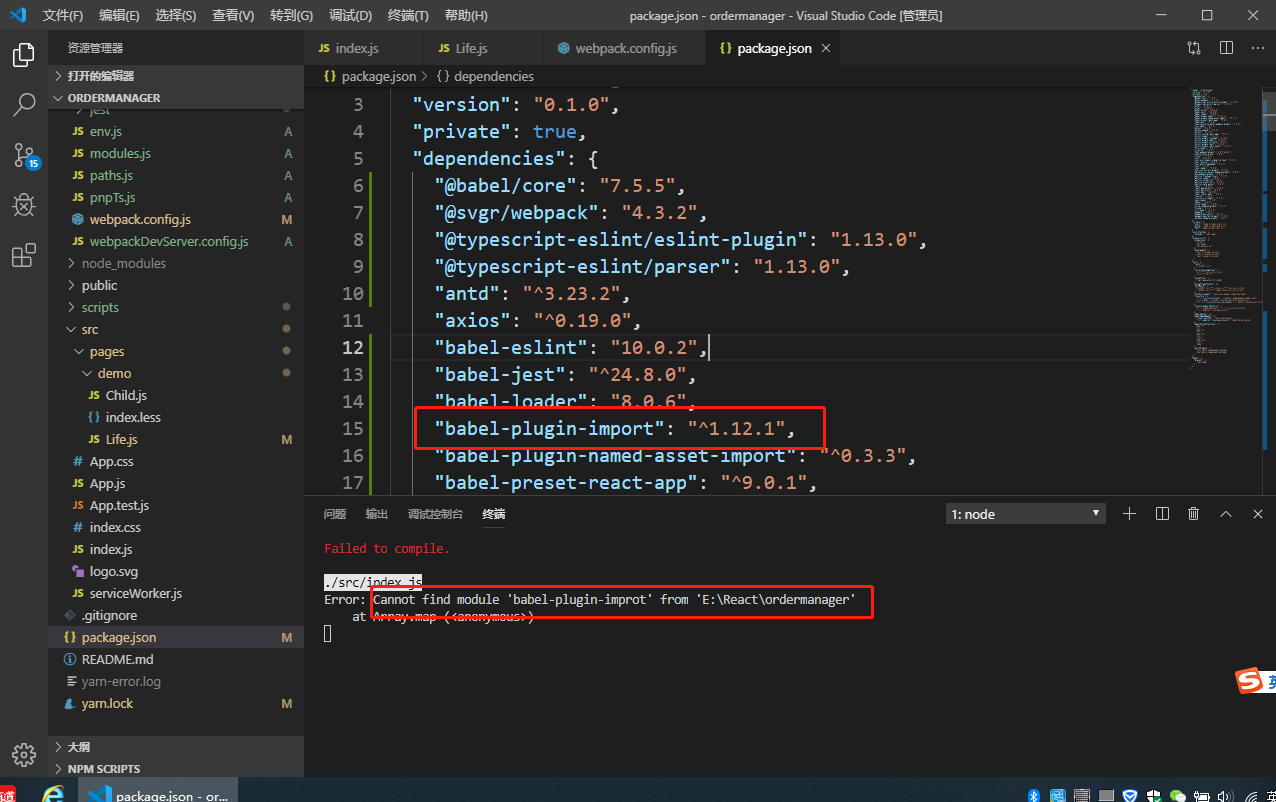Image resolution: width=1276 pixels, height=802 pixels.
Task: Switch to the index.js editor tab
Action: click(365, 48)
